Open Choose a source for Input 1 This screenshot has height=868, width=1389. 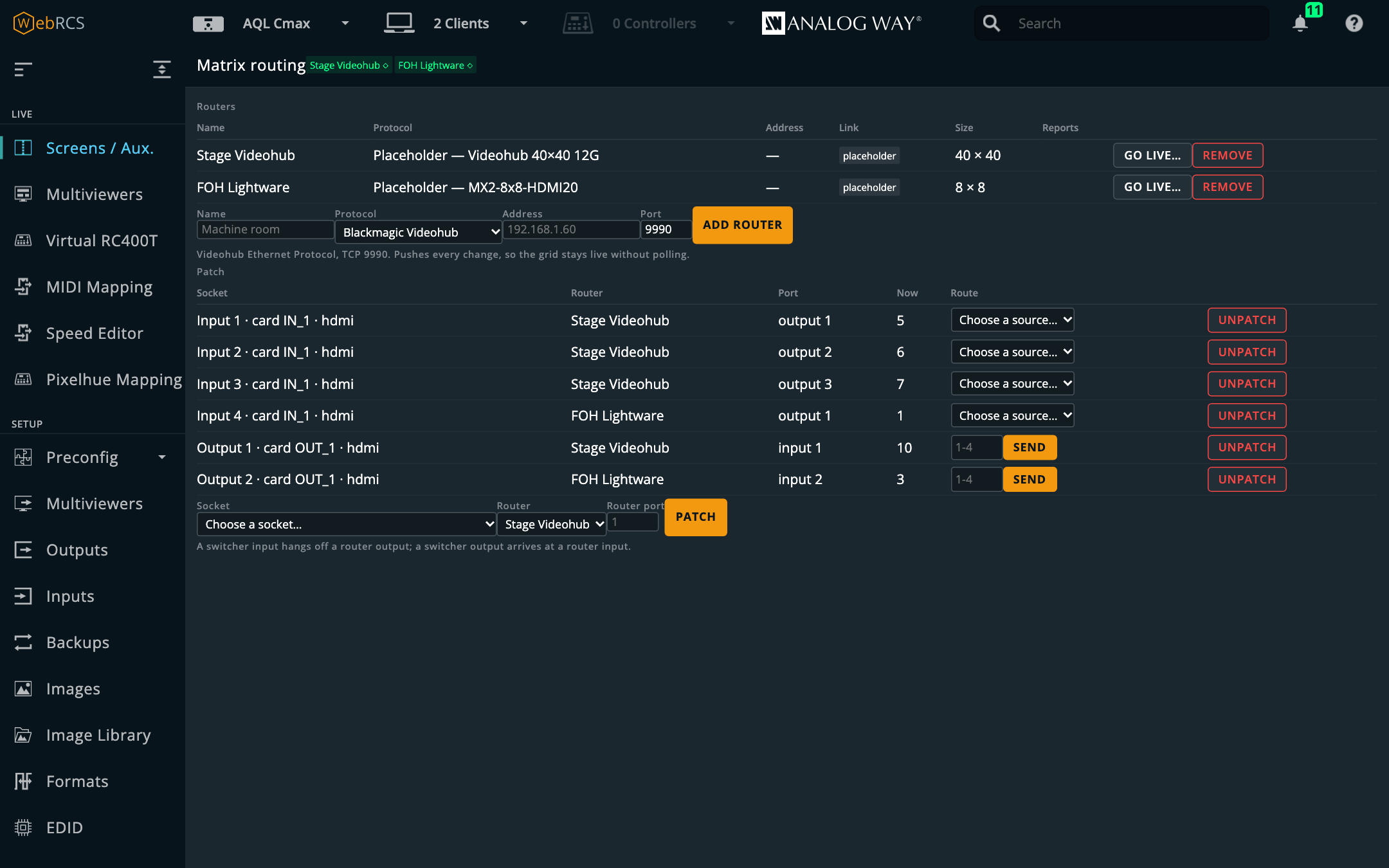[x=1013, y=320]
